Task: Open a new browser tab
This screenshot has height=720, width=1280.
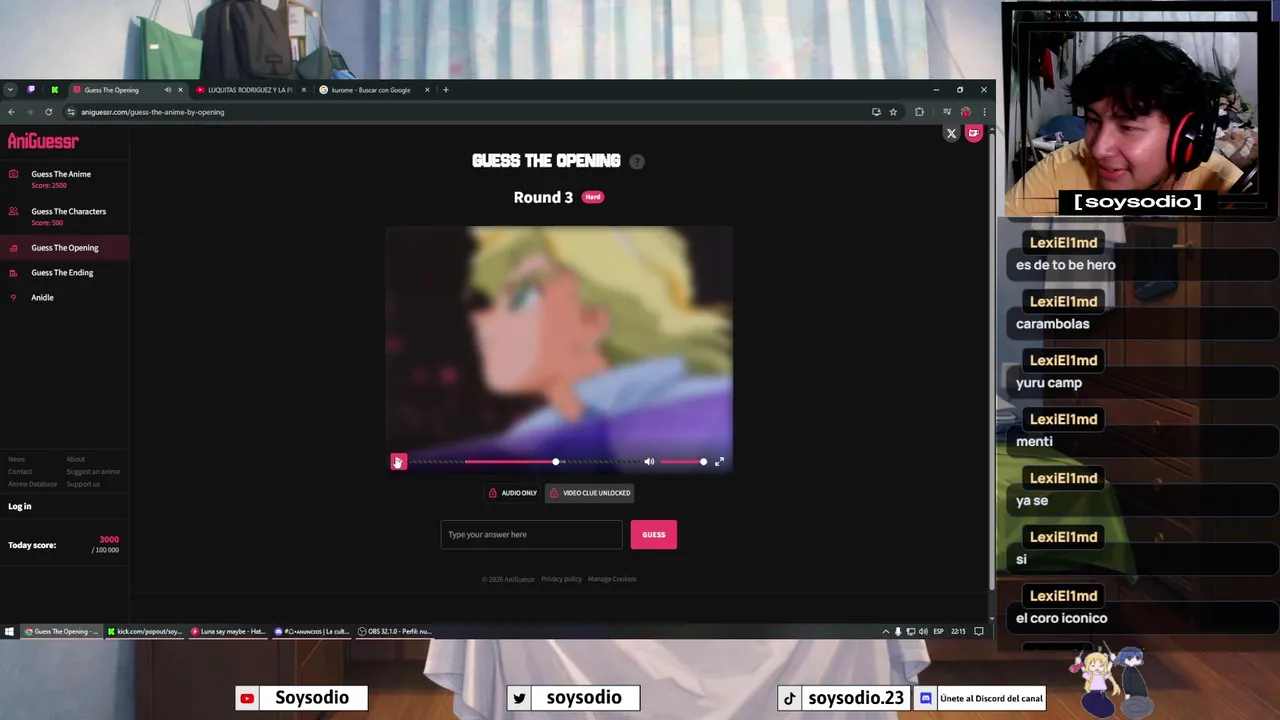Action: pos(446,90)
